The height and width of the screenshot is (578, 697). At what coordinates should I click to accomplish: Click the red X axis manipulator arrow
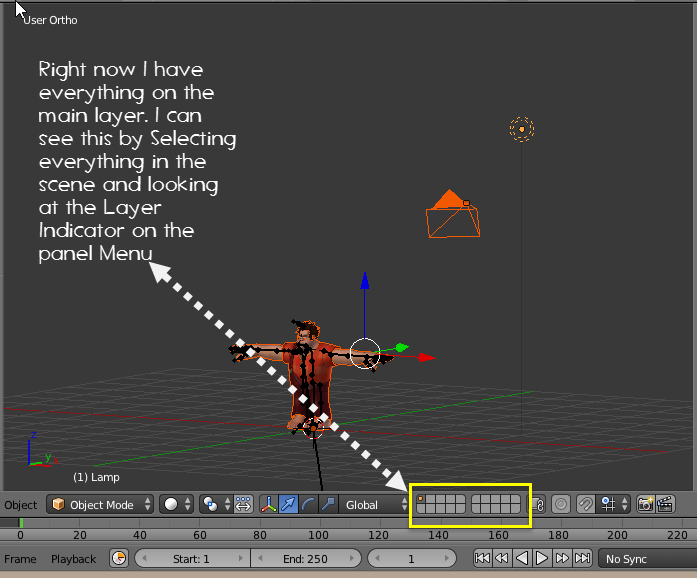426,357
